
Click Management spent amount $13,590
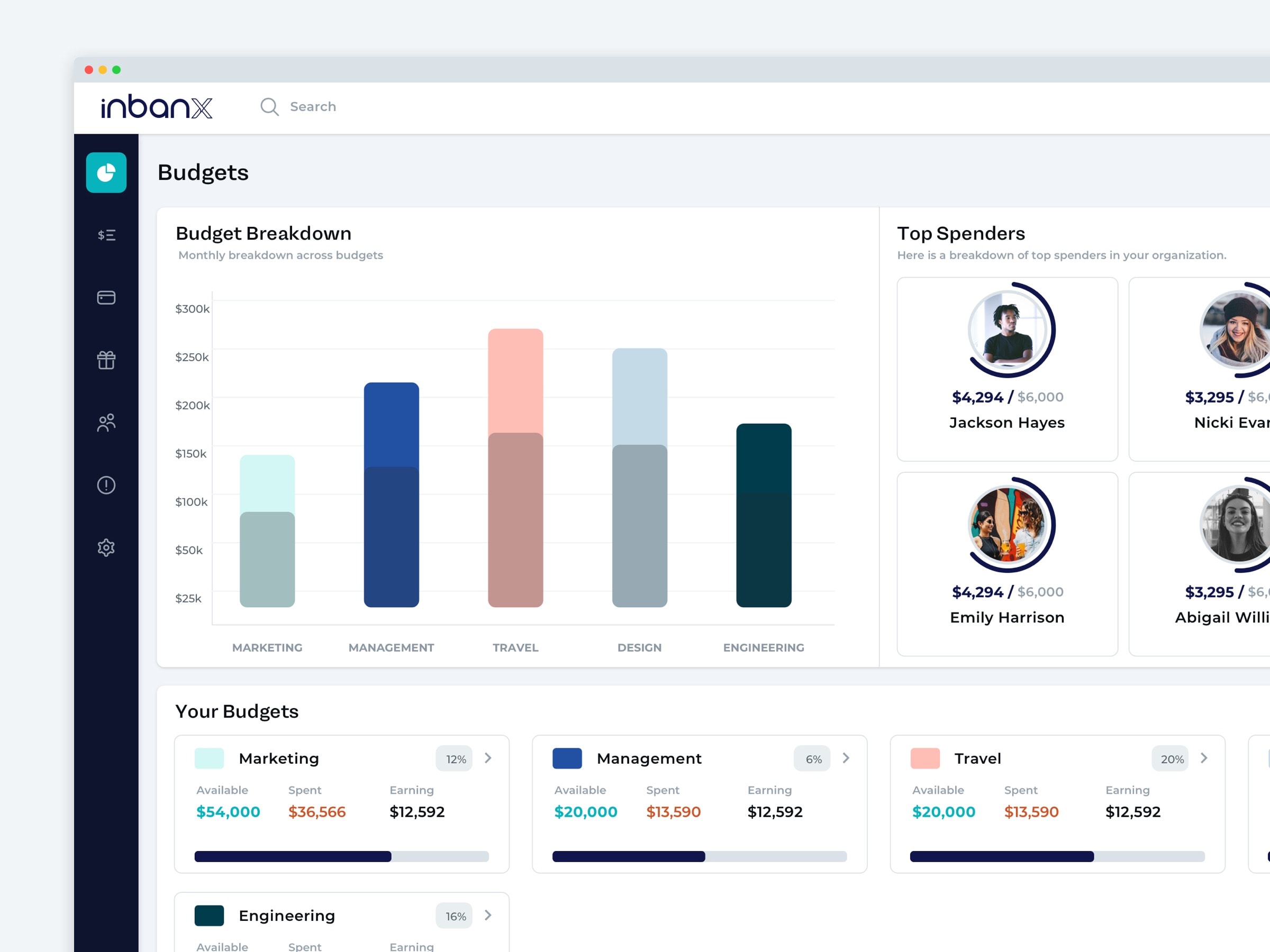(x=674, y=812)
